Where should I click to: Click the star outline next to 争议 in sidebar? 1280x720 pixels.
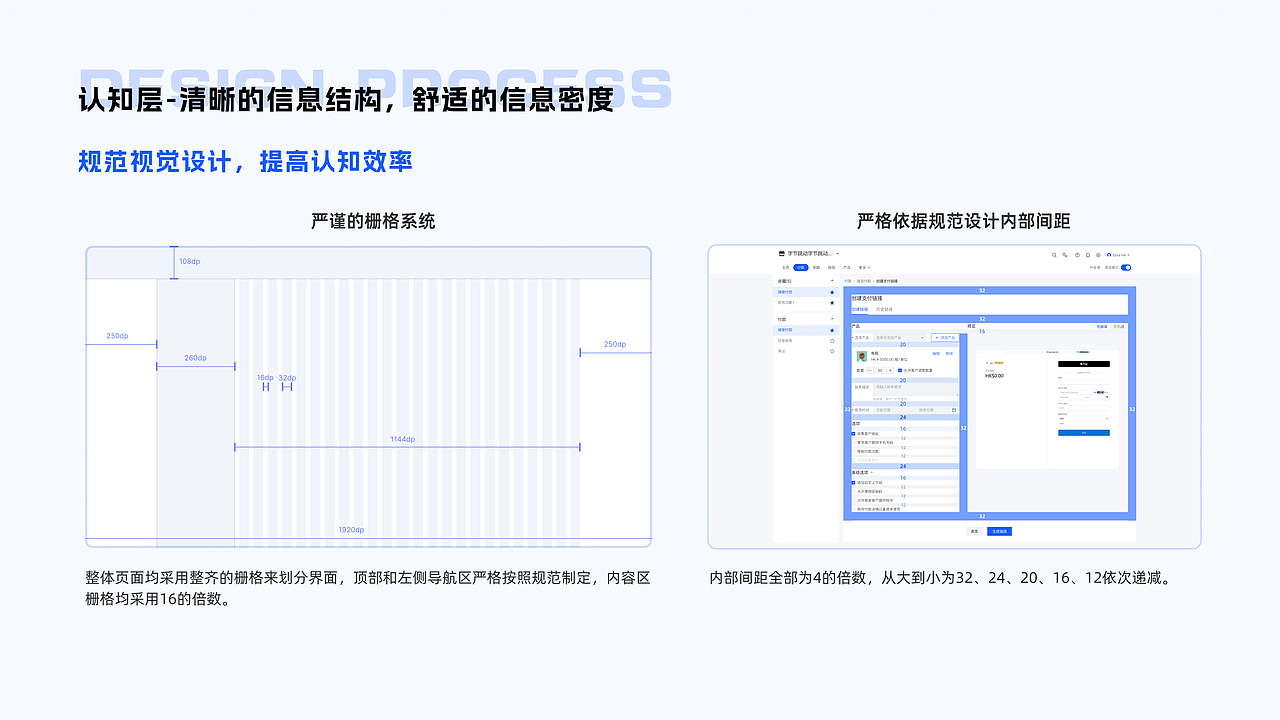(832, 351)
